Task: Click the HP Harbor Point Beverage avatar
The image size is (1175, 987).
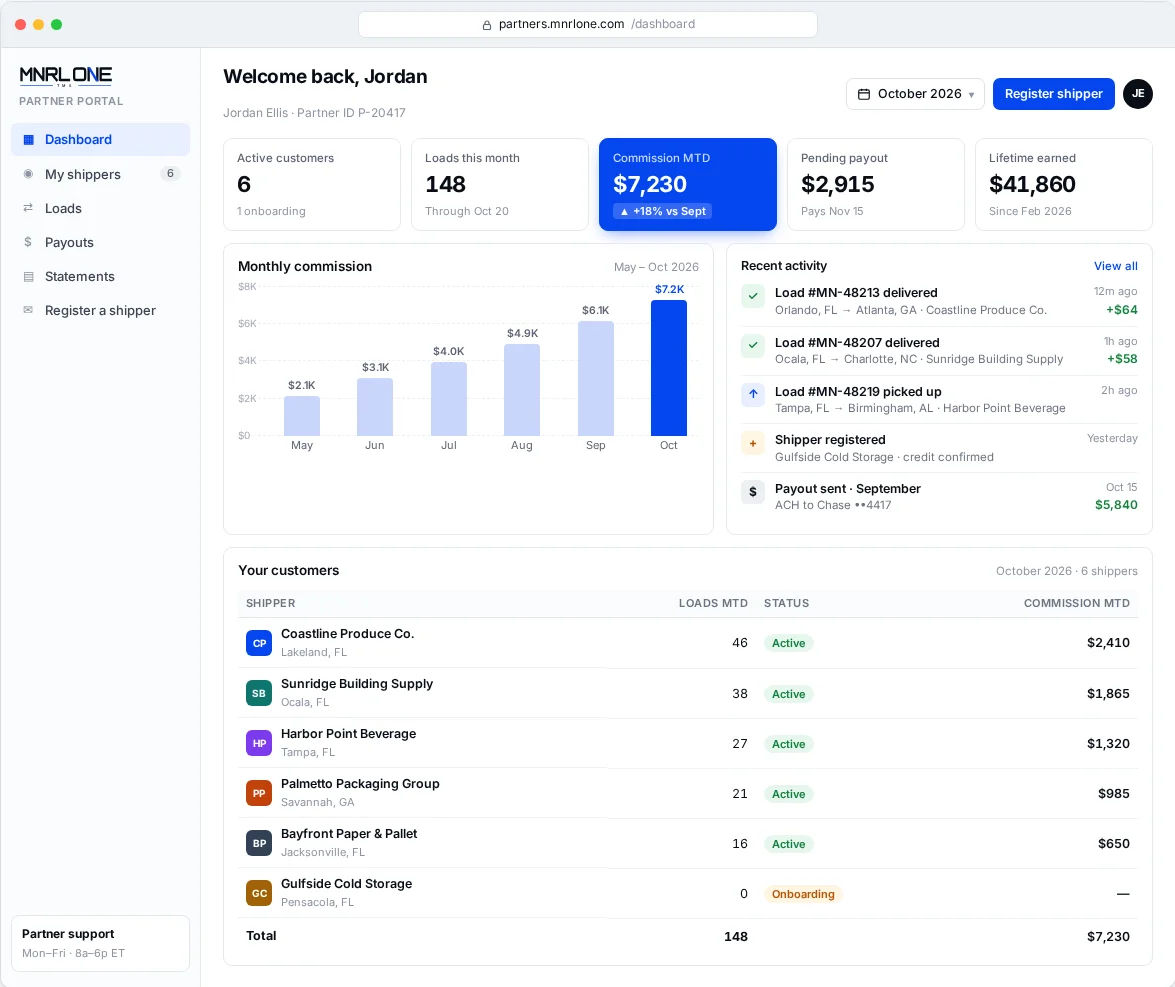Action: [x=259, y=743]
